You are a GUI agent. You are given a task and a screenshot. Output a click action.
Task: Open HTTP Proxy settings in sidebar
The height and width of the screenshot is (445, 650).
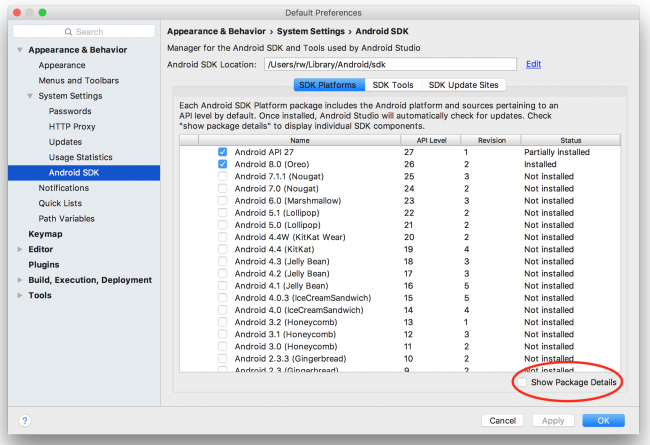73,127
